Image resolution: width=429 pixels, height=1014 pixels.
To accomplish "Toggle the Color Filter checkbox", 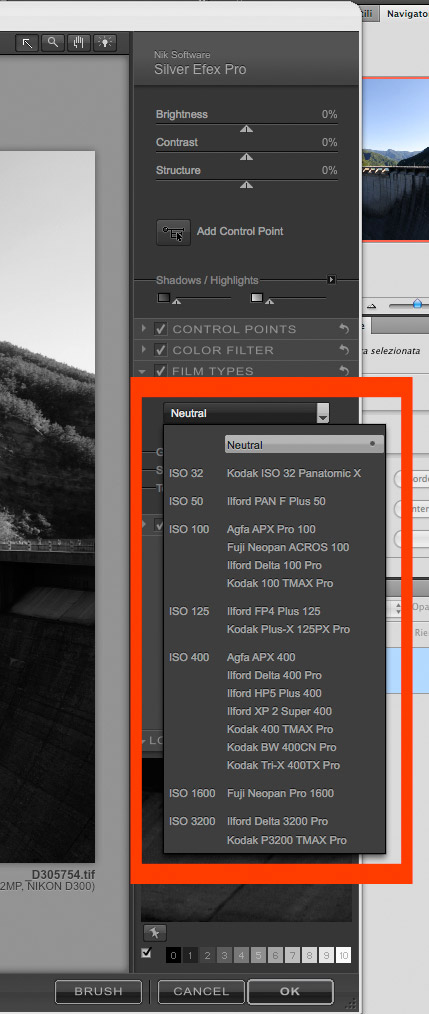I will pos(161,350).
